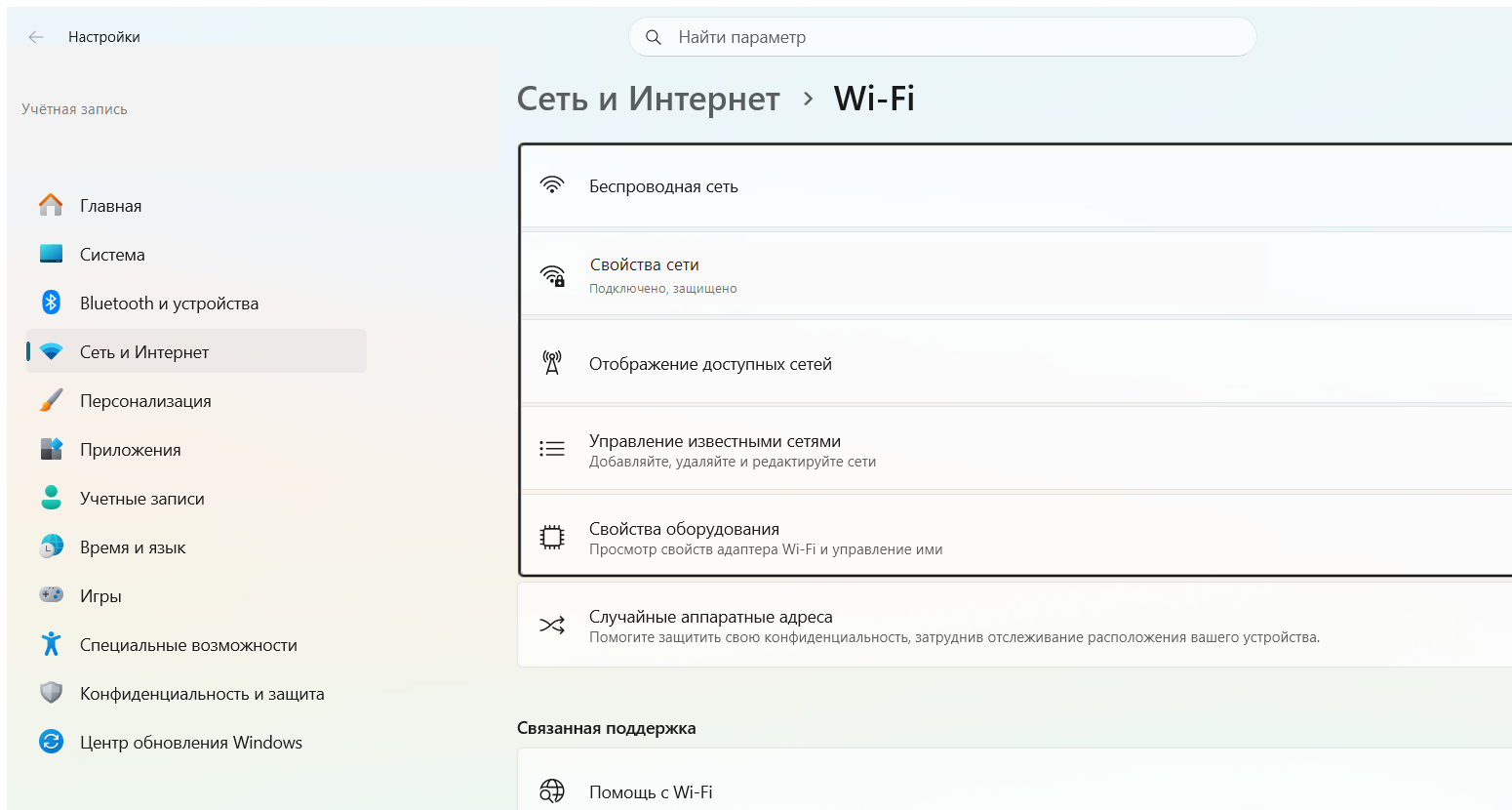This screenshot has width=1512, height=810.
Task: Open Управление известными сетями
Action: pyautogui.click(x=1015, y=449)
